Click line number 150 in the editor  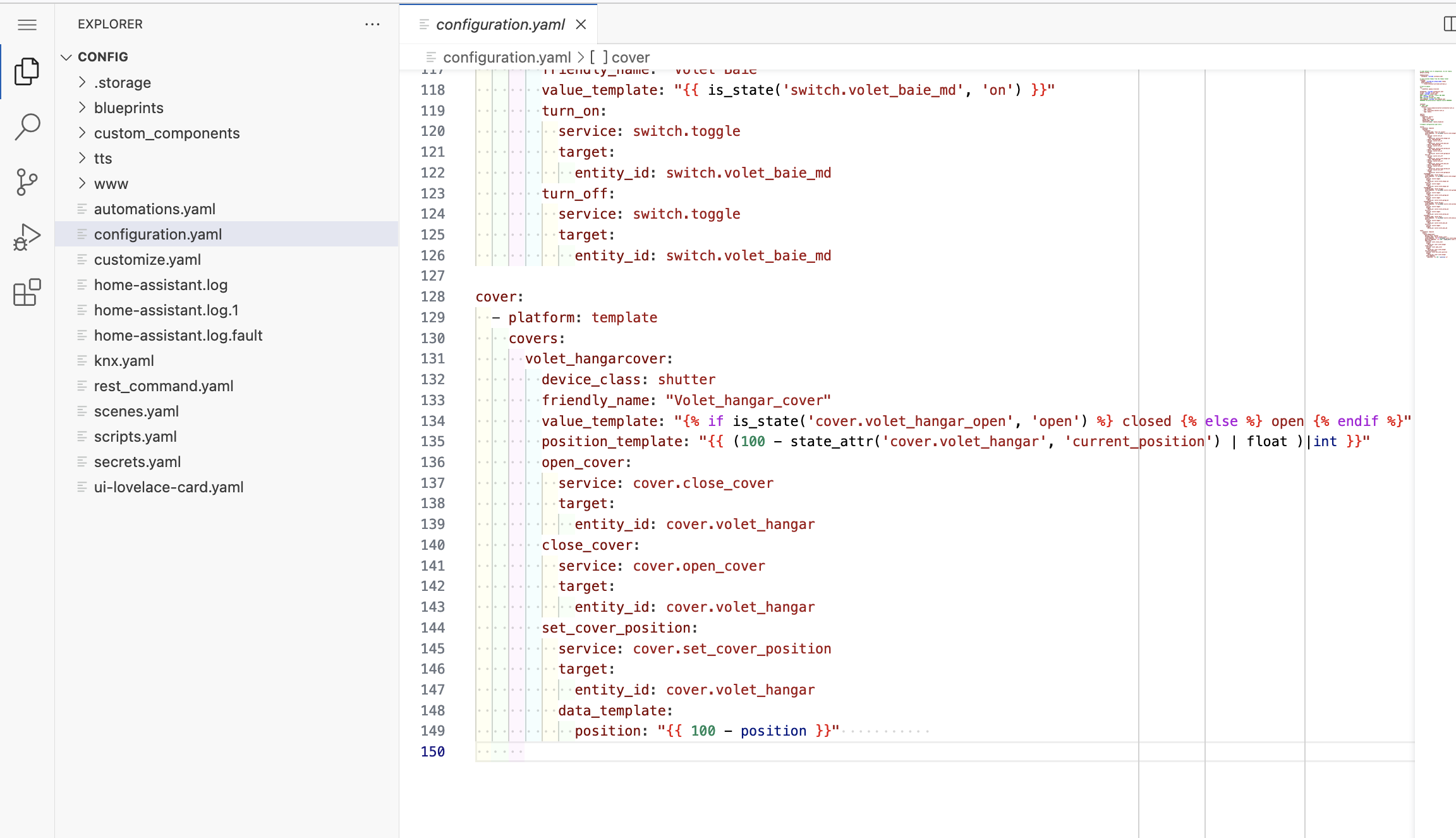pyautogui.click(x=432, y=751)
